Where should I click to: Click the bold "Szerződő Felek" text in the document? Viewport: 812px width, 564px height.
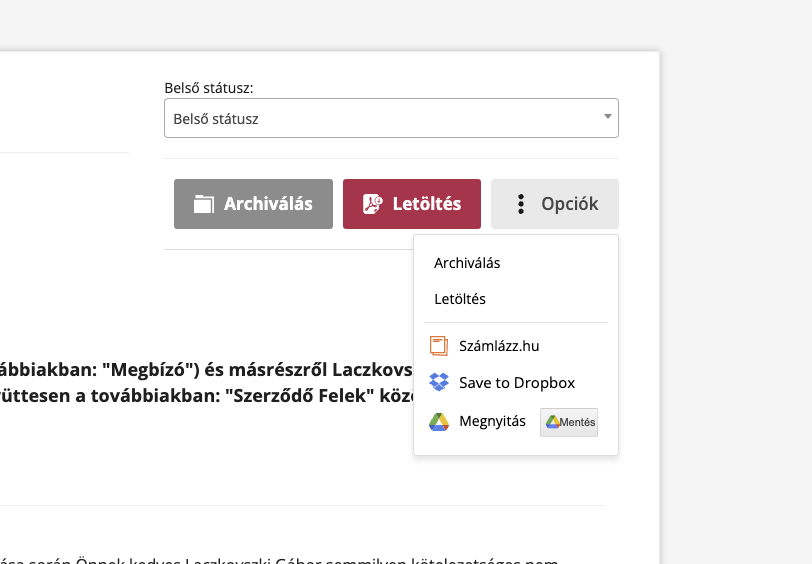tap(299, 393)
